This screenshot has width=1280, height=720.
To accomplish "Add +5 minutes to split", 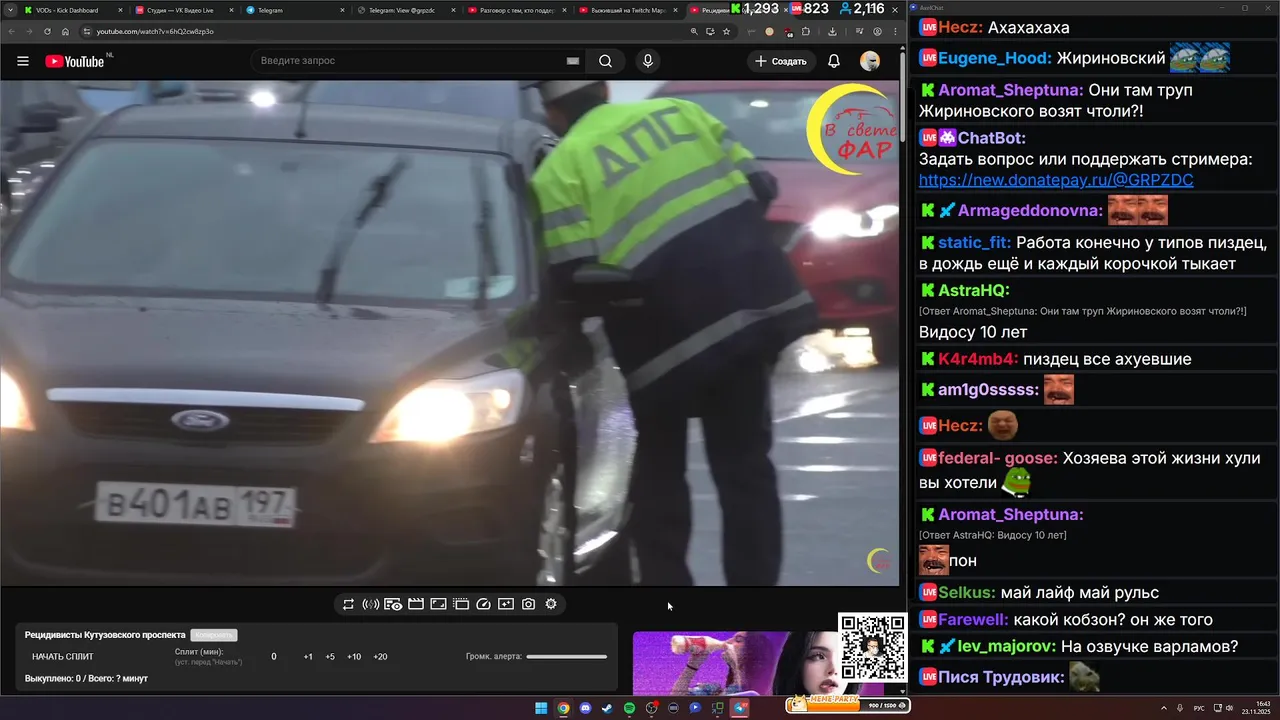I will tap(330, 657).
